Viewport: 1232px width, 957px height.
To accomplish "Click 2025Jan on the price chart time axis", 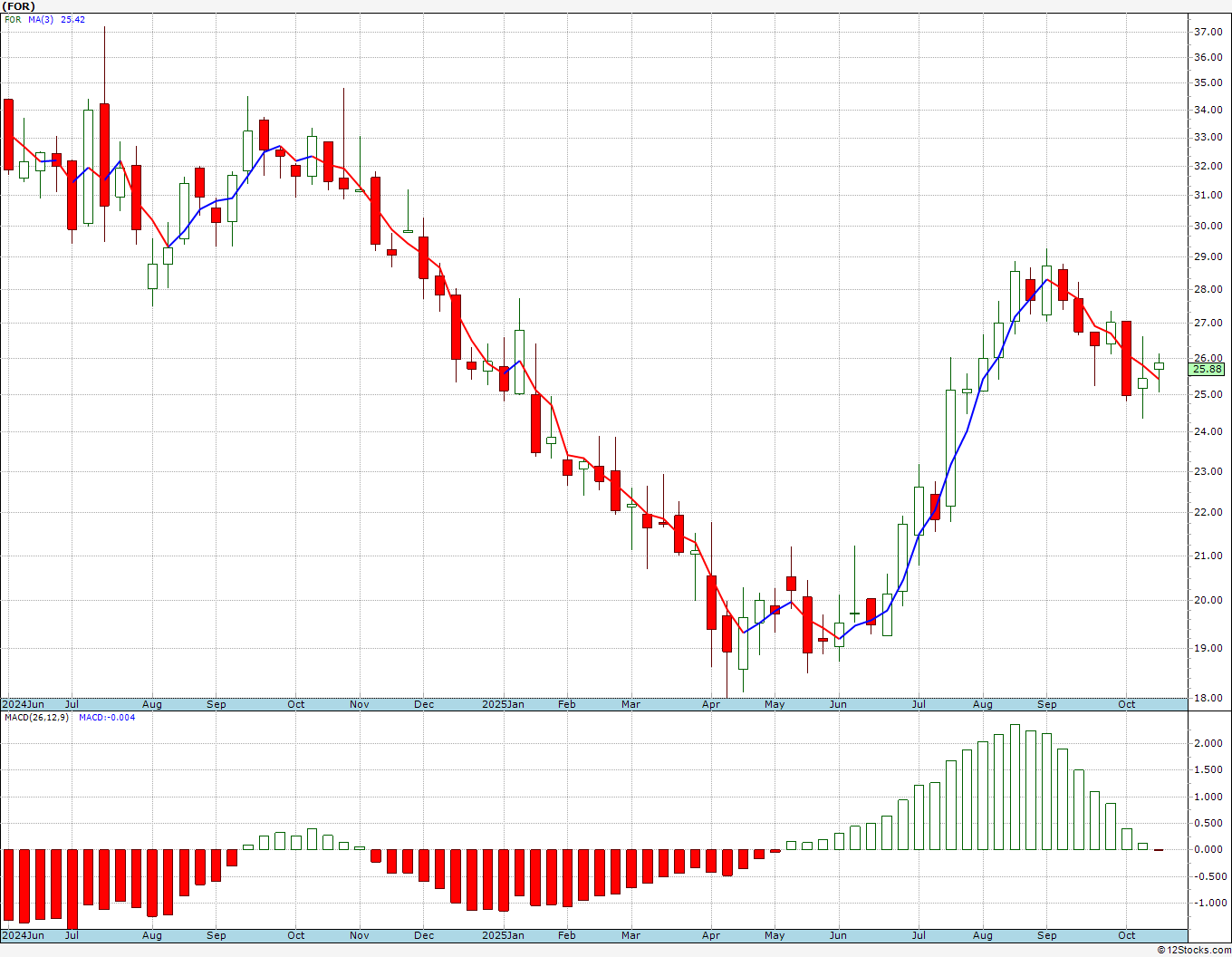I will pos(503,704).
